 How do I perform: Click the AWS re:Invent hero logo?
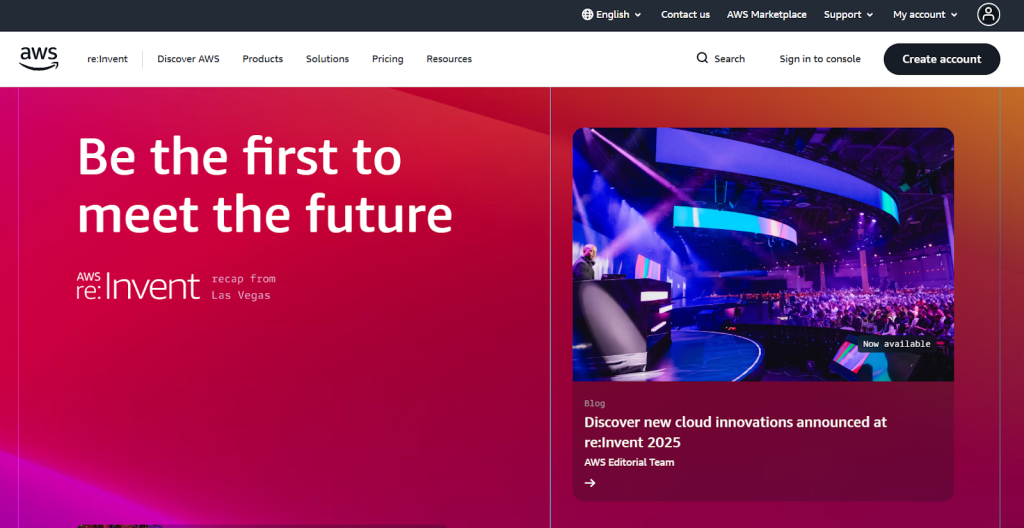pyautogui.click(x=139, y=286)
